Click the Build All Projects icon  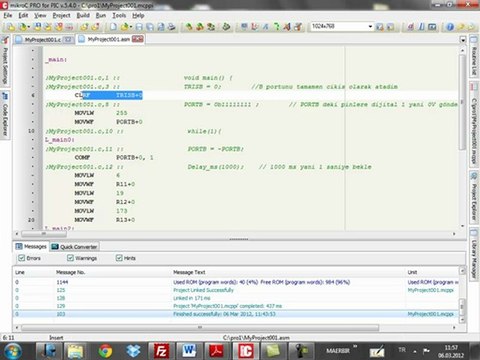200,27
